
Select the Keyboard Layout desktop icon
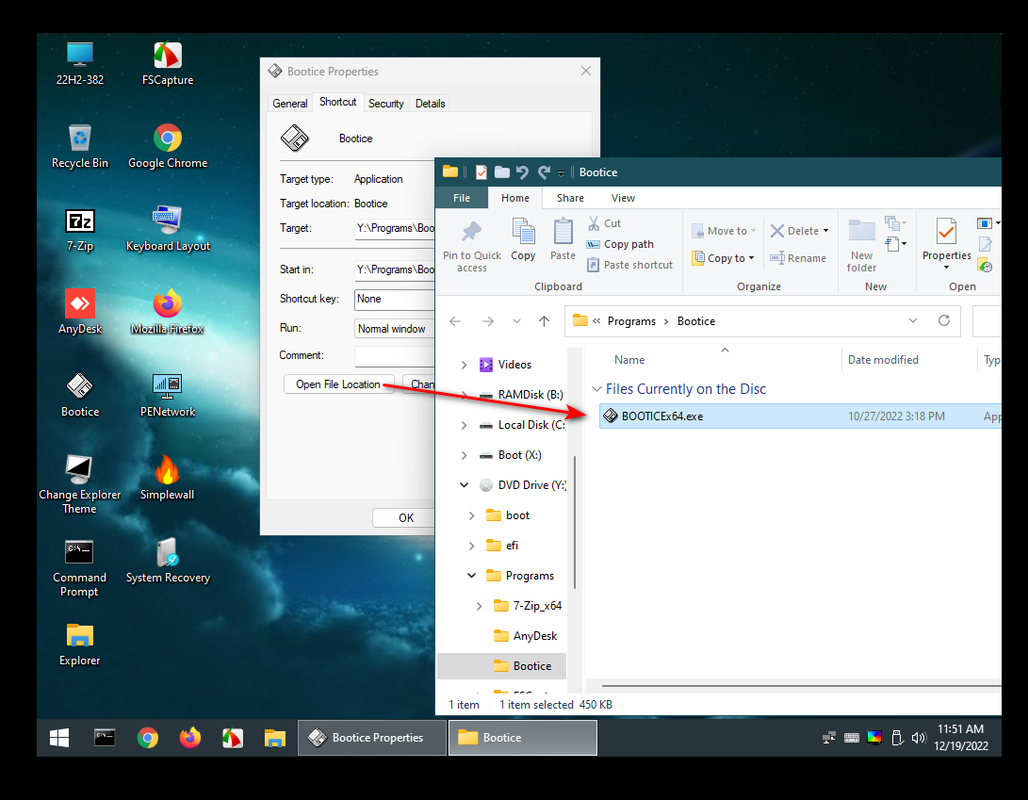coord(167,230)
